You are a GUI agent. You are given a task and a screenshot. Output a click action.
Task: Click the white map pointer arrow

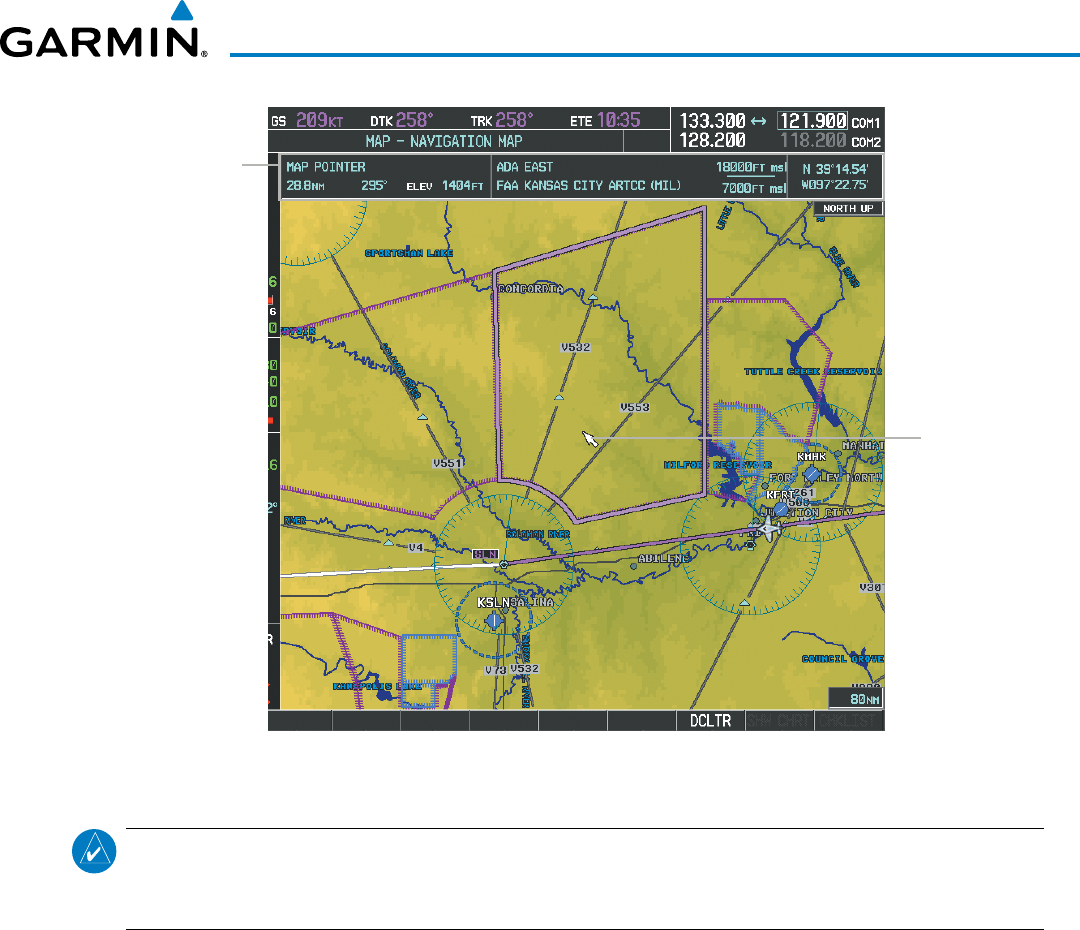590,439
